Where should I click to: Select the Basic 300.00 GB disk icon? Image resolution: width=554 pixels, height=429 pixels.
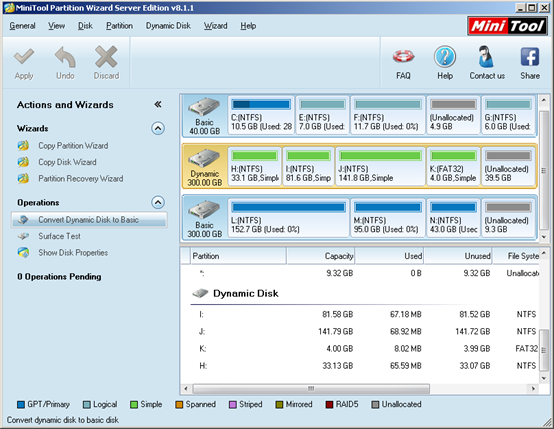tap(204, 210)
